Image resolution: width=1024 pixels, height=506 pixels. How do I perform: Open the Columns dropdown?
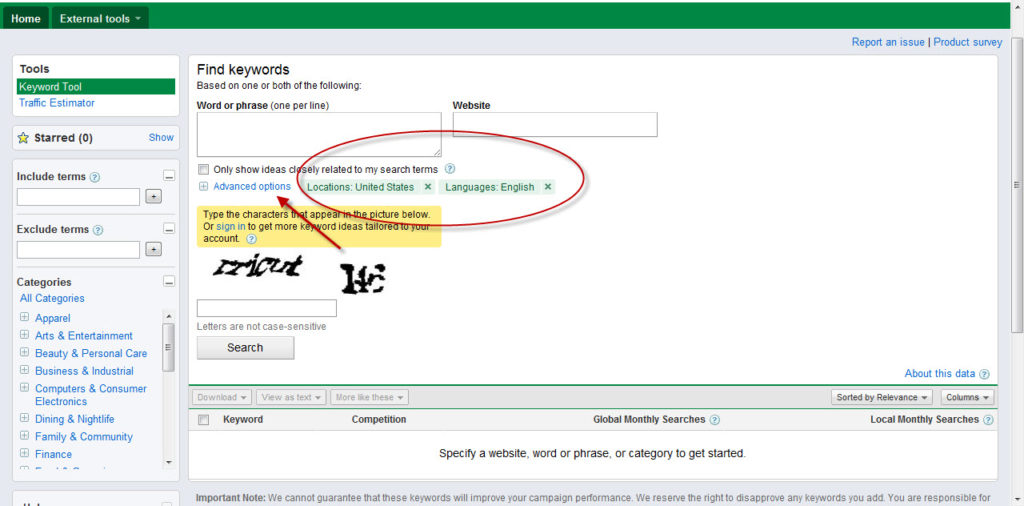(x=967, y=397)
